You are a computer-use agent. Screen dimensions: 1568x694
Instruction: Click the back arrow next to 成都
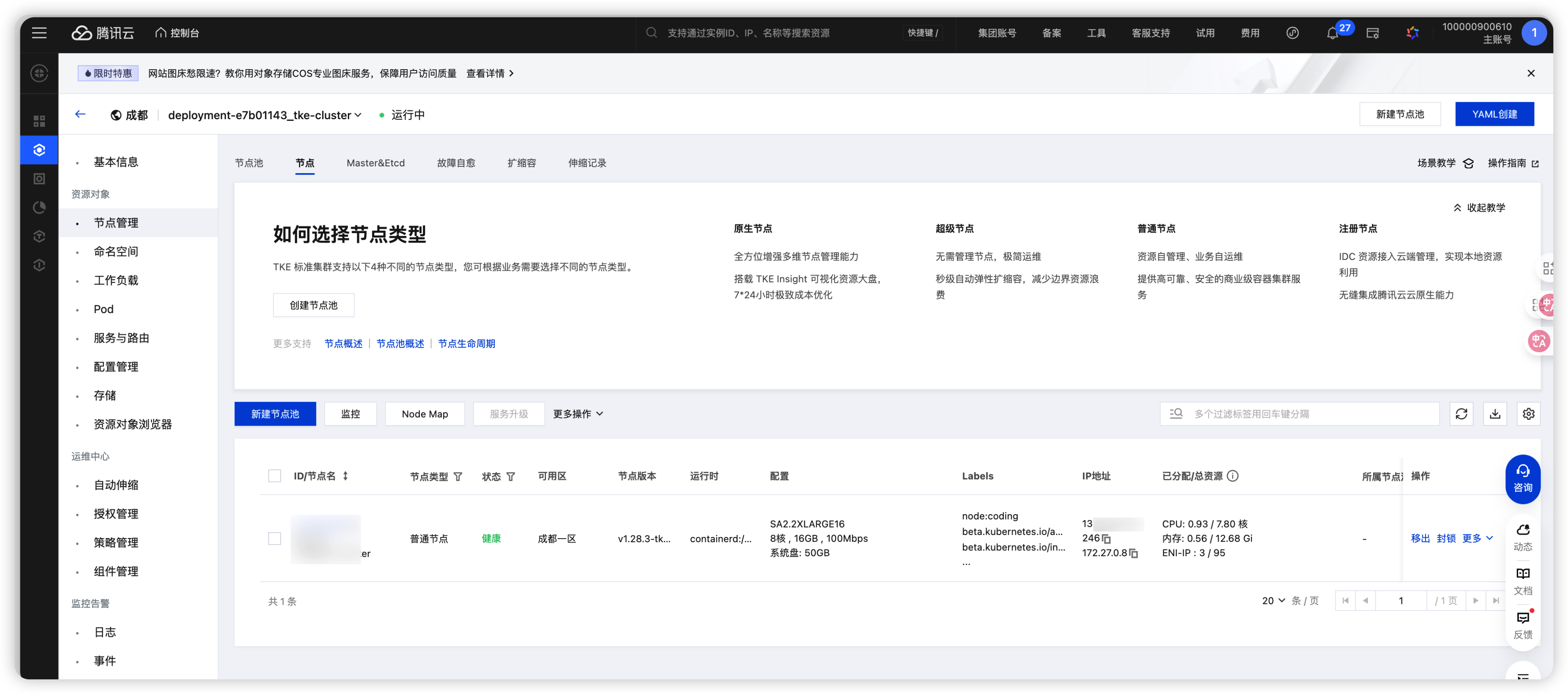80,114
